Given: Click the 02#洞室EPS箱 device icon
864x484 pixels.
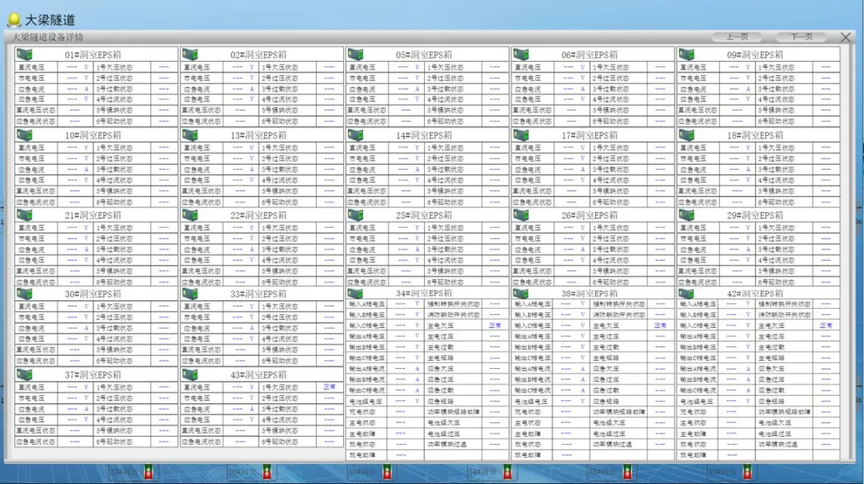Looking at the screenshot, I should click(190, 55).
